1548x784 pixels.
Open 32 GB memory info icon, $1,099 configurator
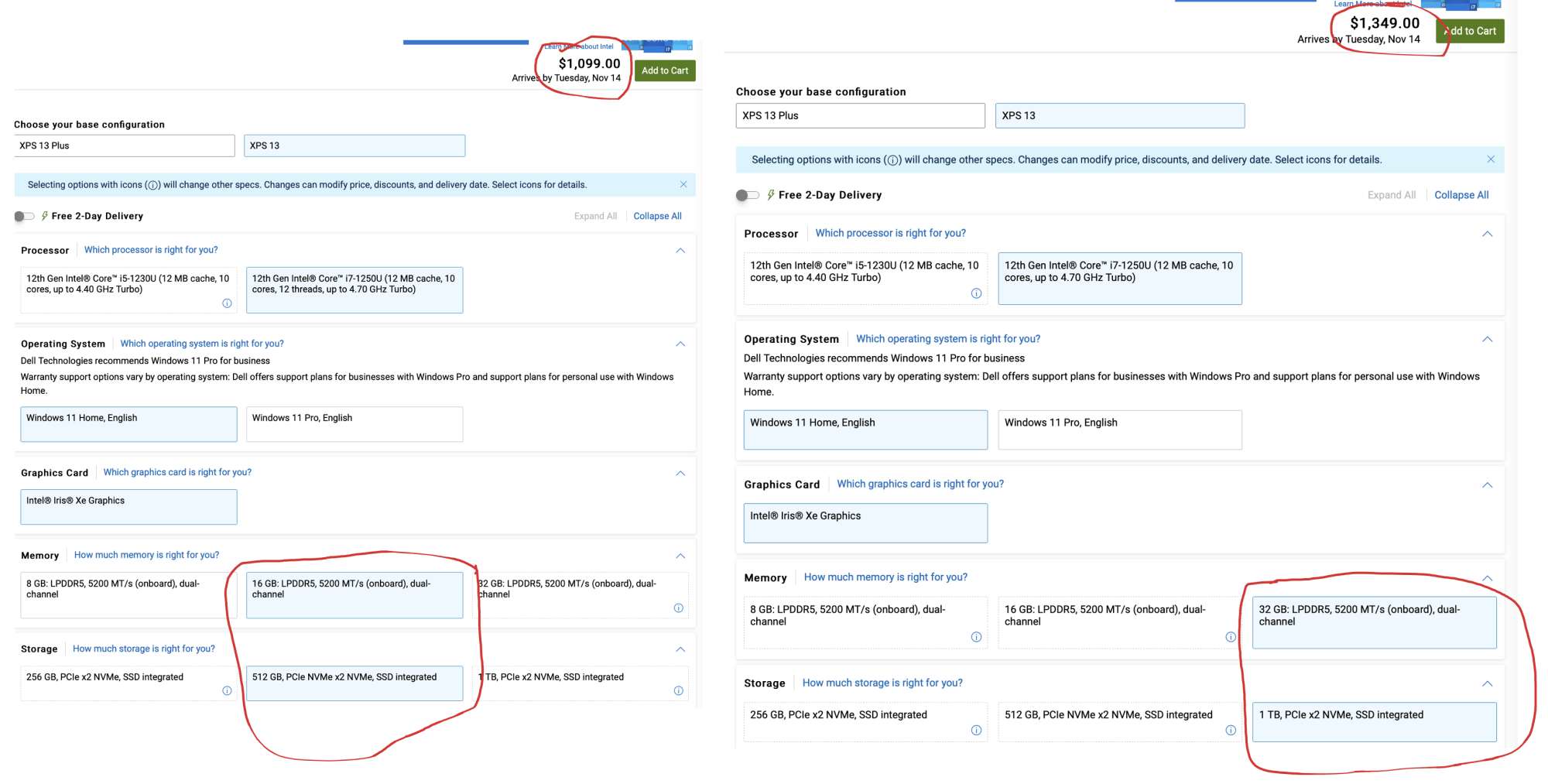(678, 608)
